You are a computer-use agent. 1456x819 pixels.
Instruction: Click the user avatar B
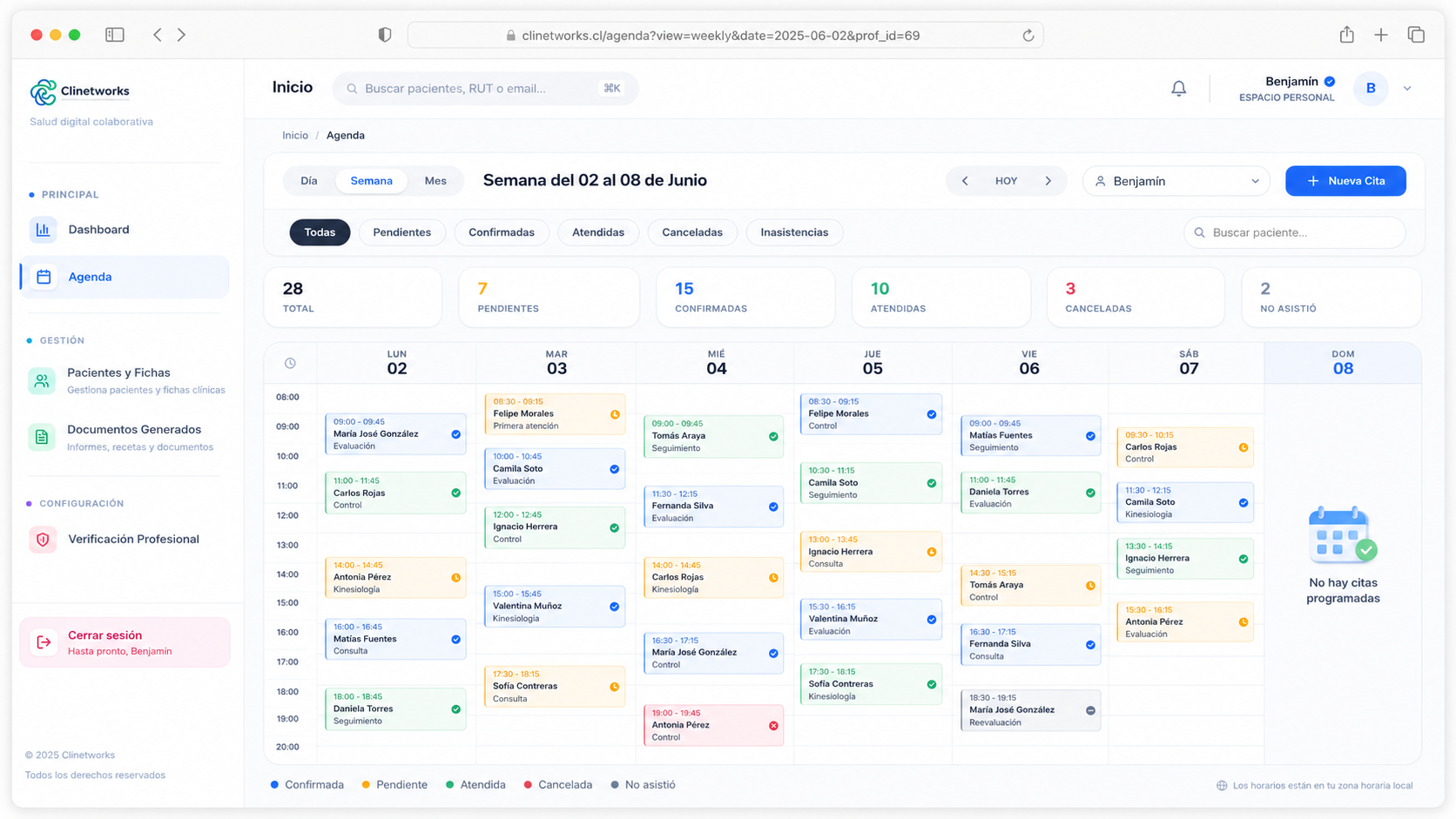coord(1371,88)
